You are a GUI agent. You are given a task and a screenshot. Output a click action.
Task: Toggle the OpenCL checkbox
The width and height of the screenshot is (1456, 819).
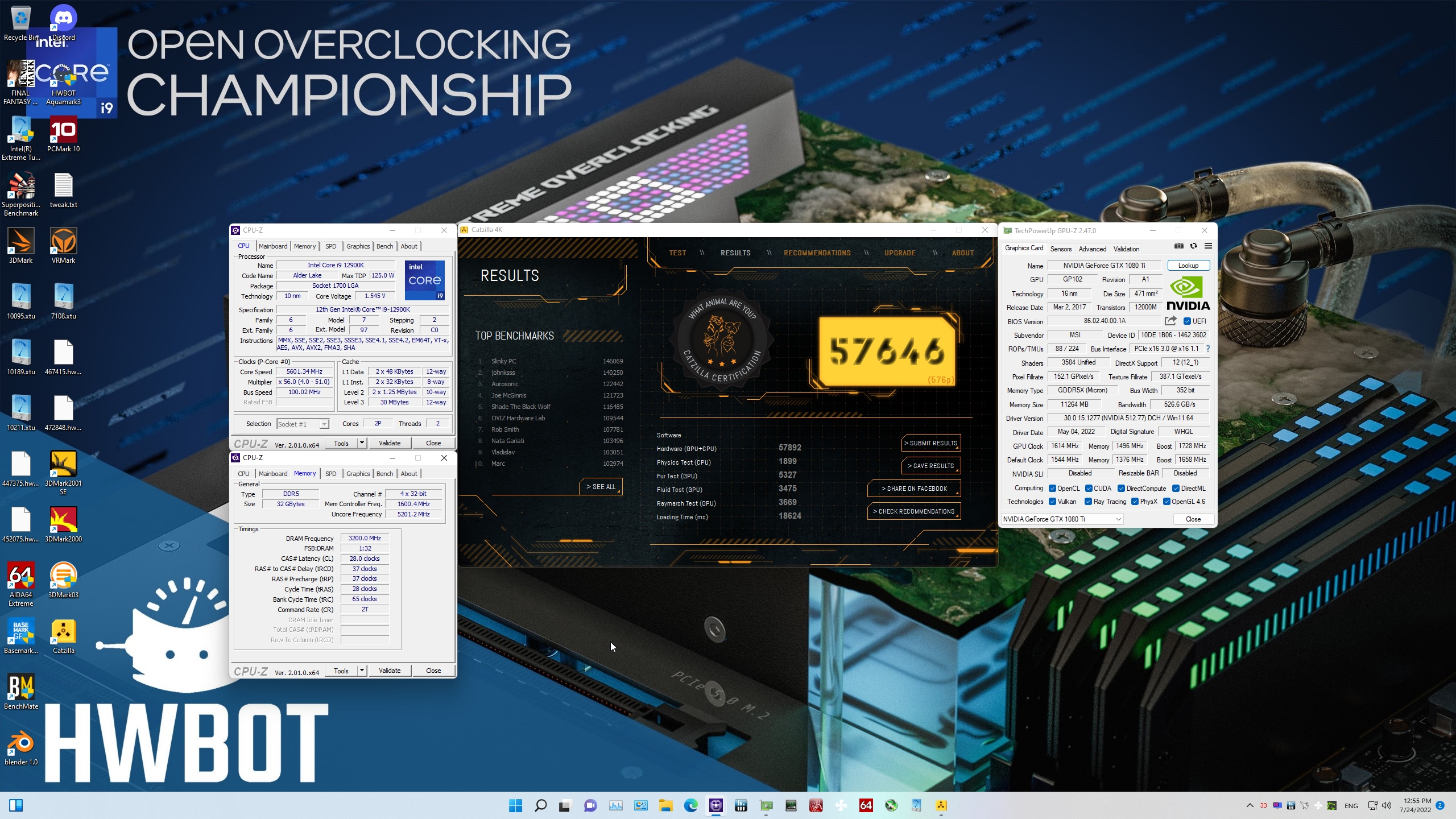click(1052, 488)
